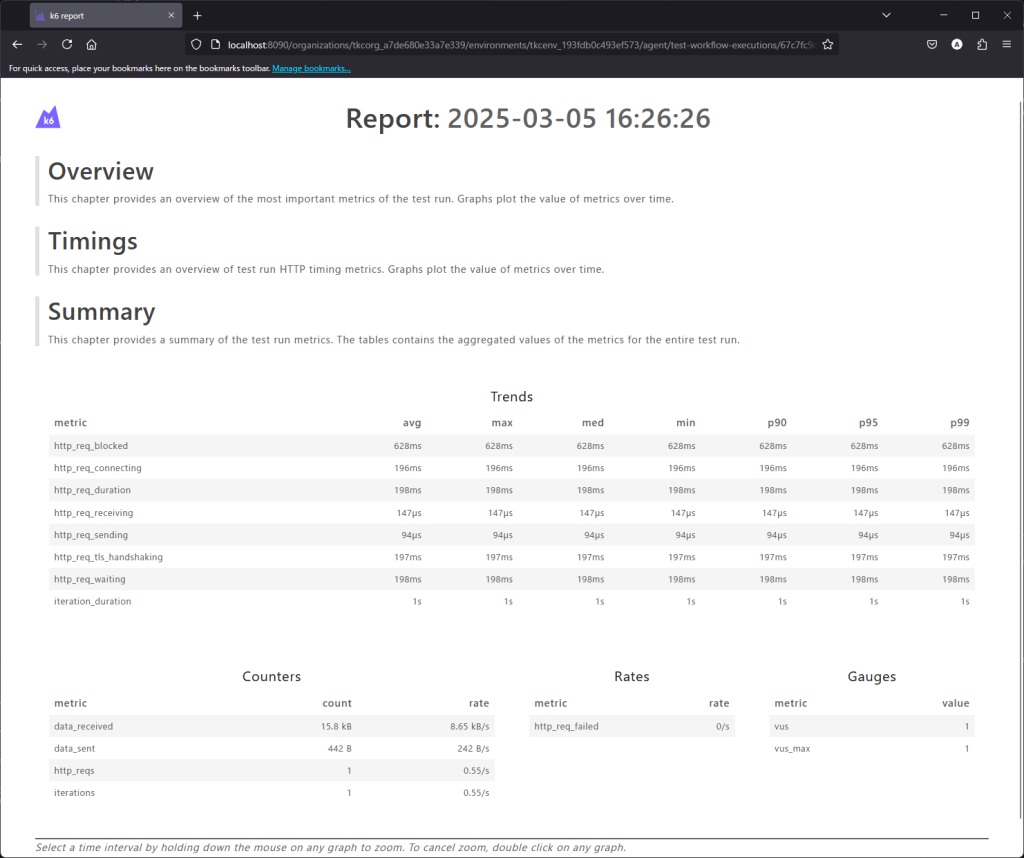Click the page's vertical scrollbar

[x=1019, y=400]
